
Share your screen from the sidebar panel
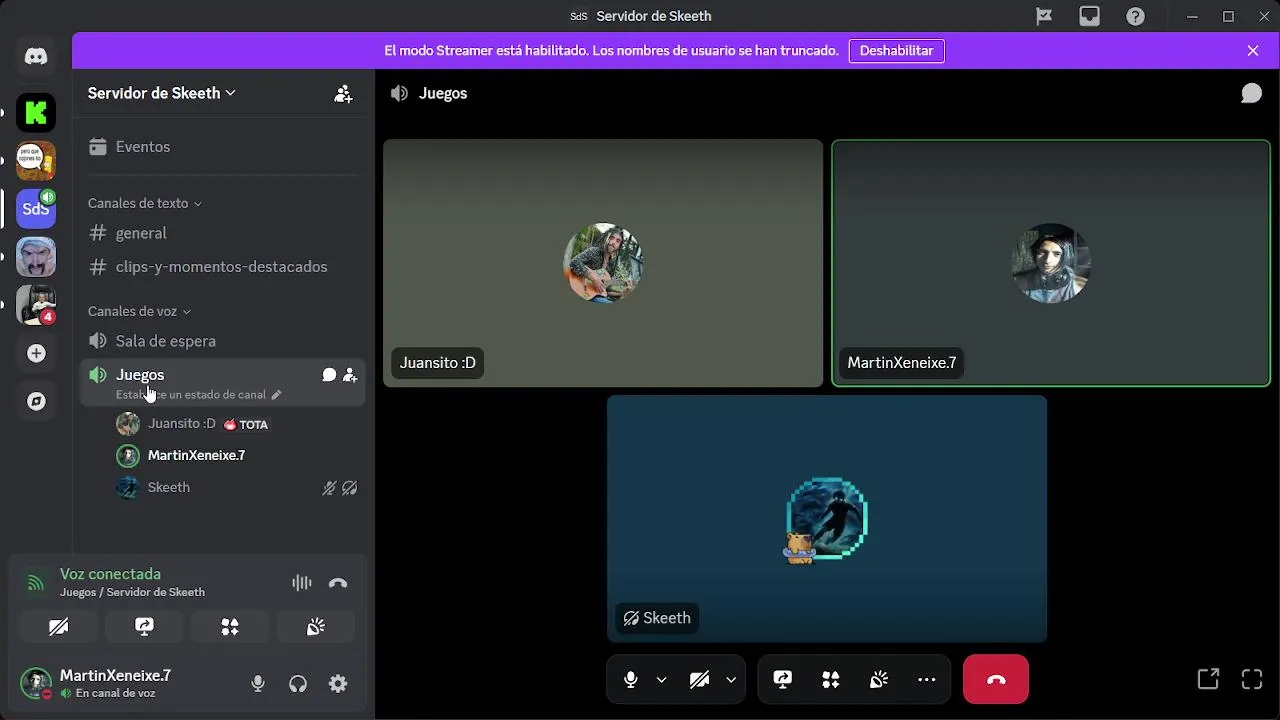coord(144,627)
